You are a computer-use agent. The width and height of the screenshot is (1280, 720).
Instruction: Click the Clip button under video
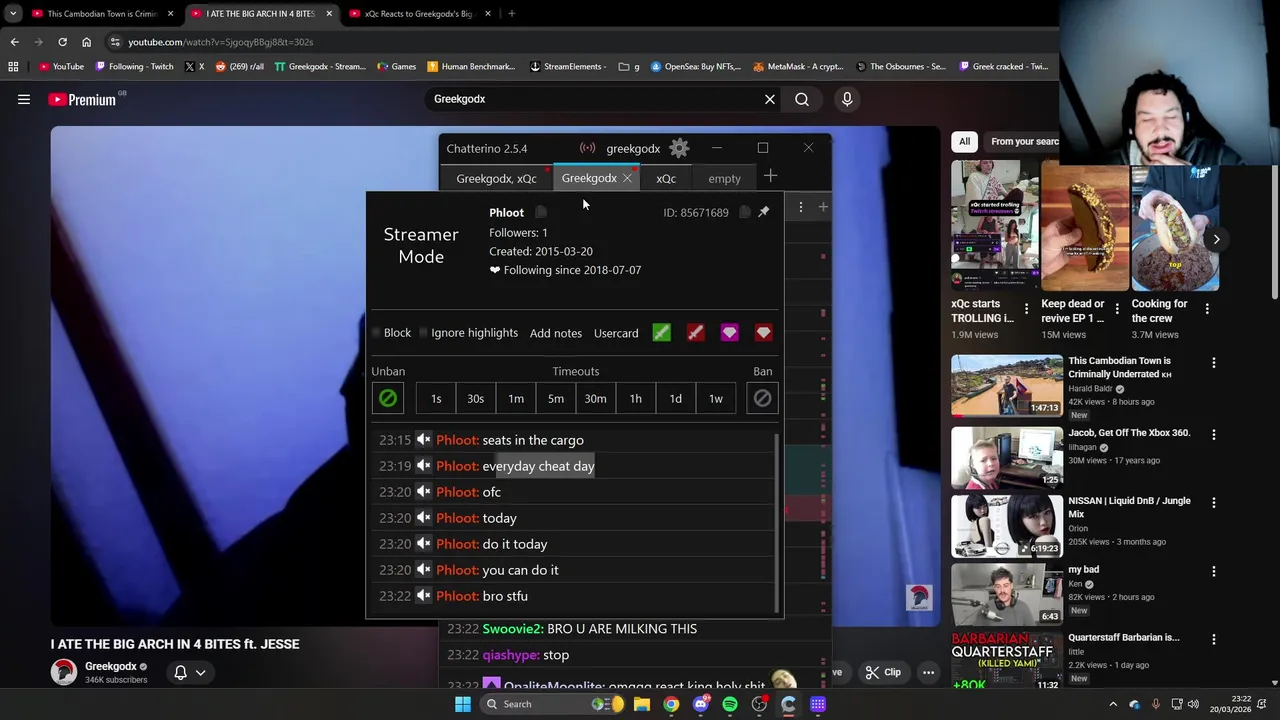click(883, 672)
